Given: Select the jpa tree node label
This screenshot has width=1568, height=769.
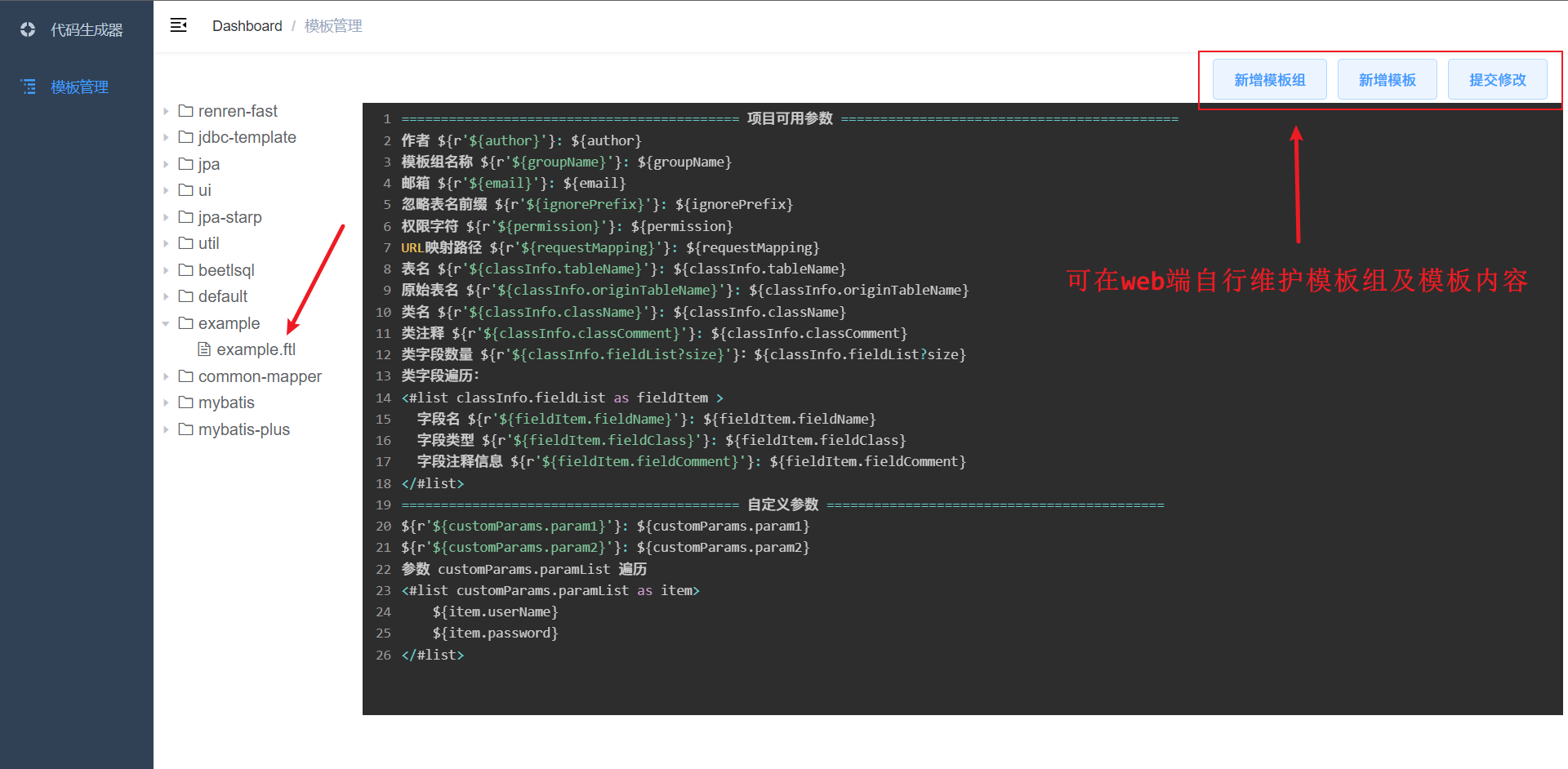Looking at the screenshot, I should [x=209, y=164].
